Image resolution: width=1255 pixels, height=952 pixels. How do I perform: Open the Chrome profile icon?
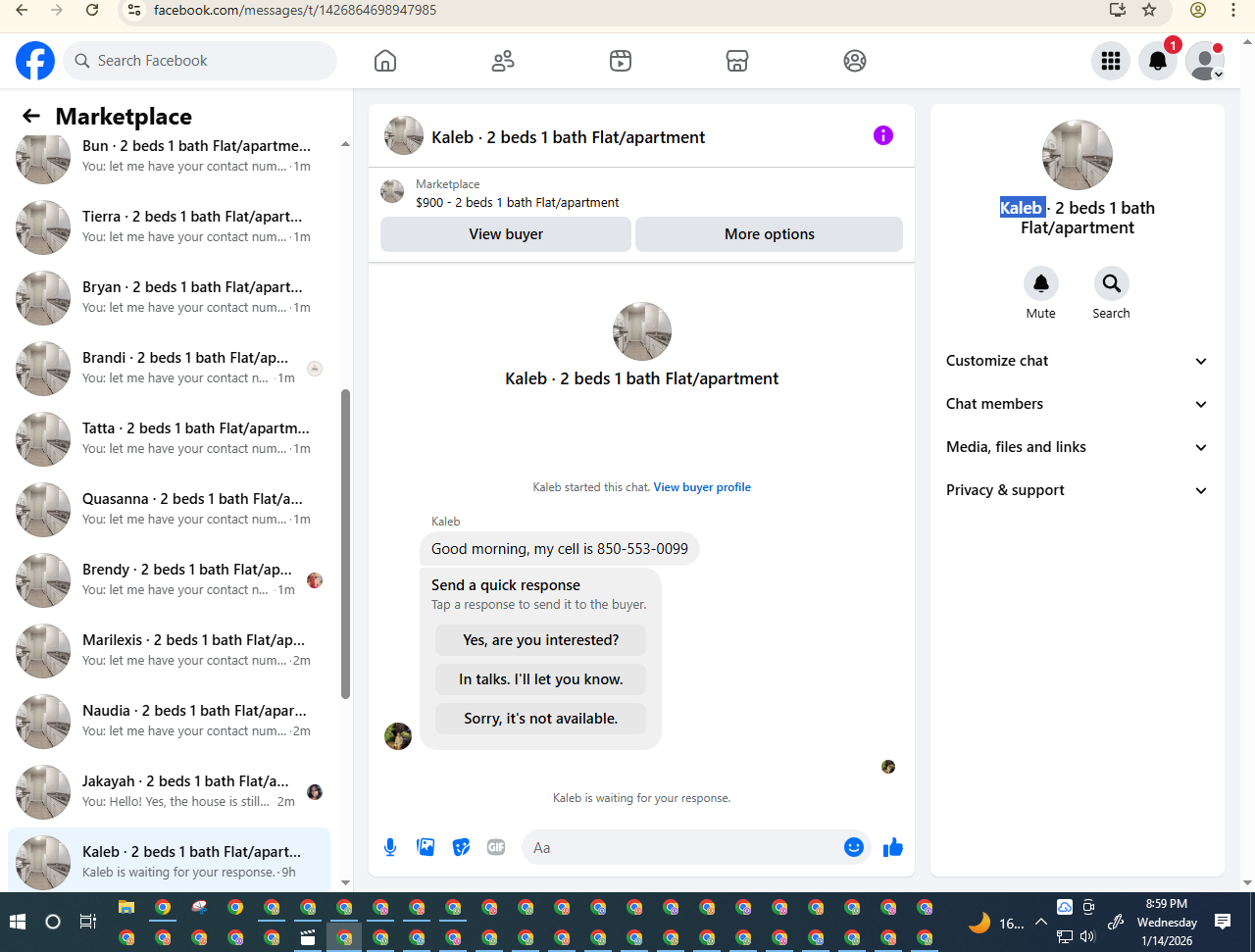1197,10
